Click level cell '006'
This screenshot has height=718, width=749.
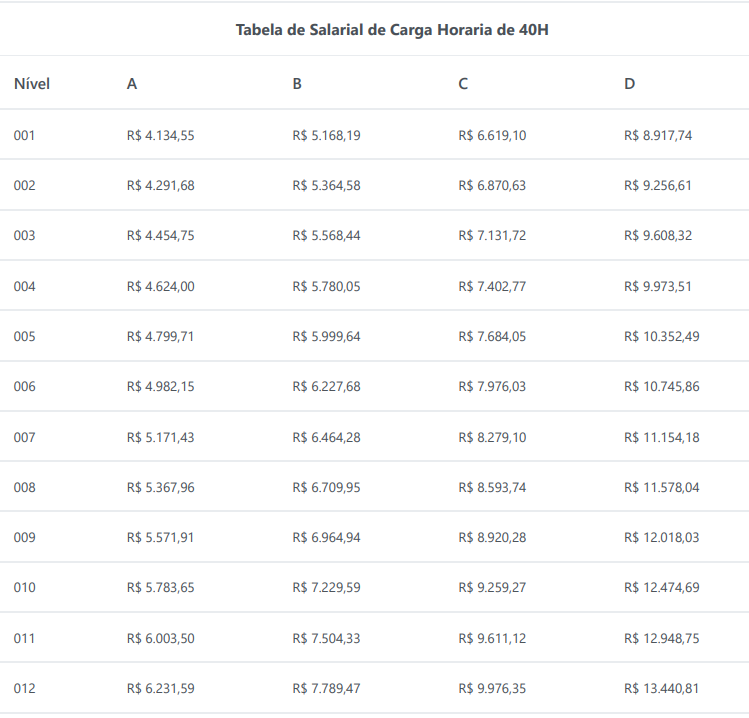click(24, 386)
